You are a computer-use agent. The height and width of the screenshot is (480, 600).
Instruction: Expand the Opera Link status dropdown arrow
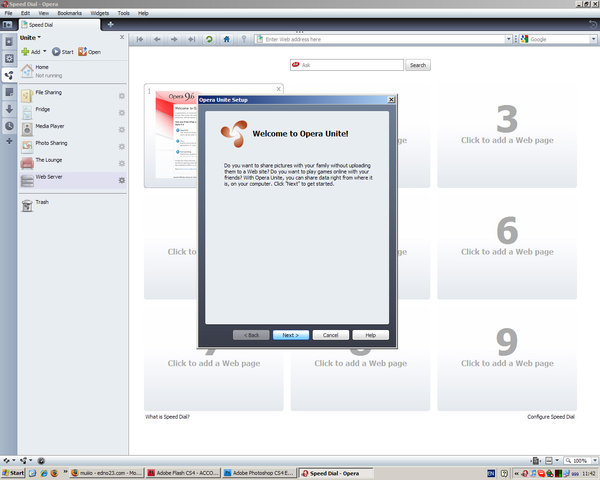14,461
